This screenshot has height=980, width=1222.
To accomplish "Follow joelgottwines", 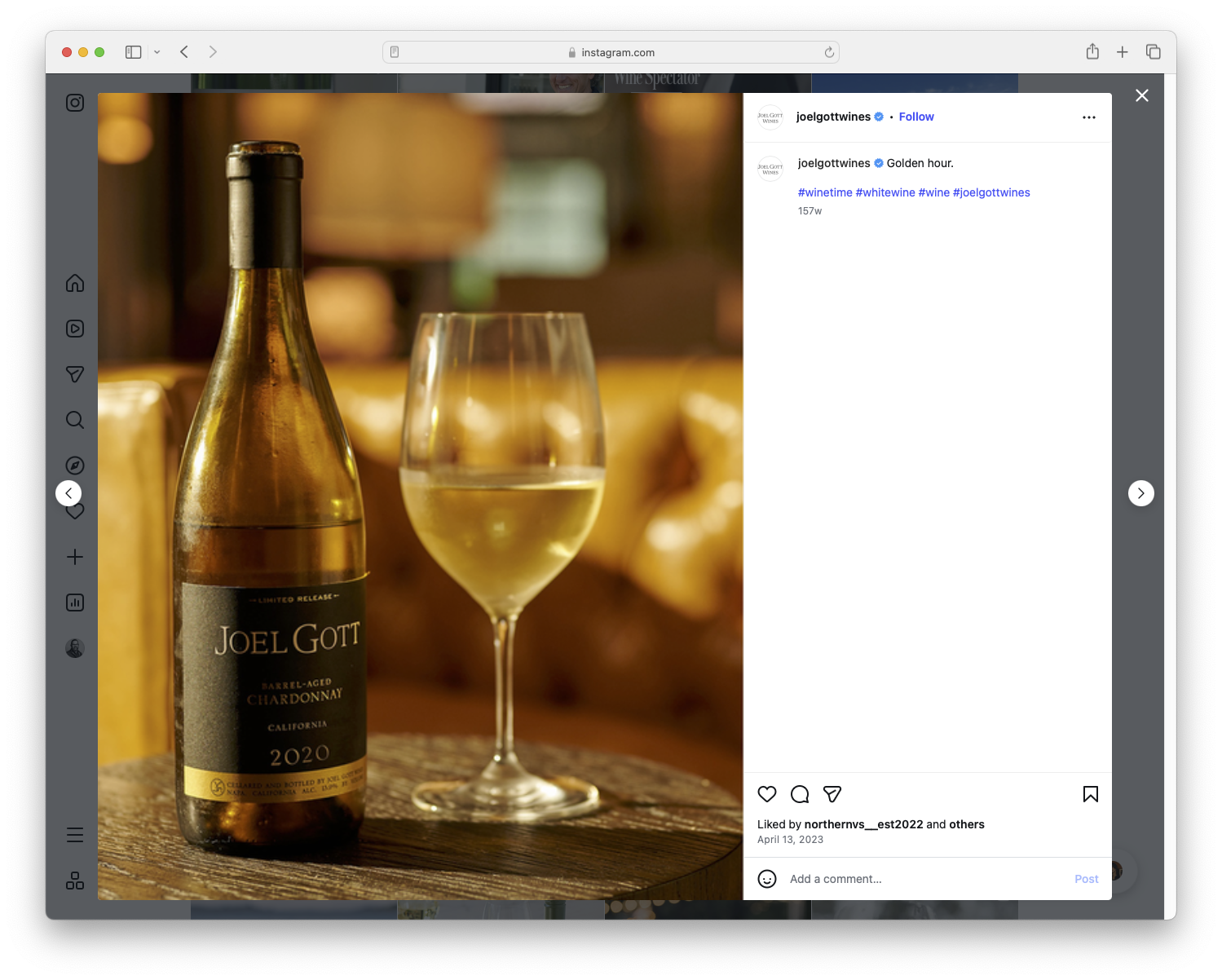I will 916,117.
